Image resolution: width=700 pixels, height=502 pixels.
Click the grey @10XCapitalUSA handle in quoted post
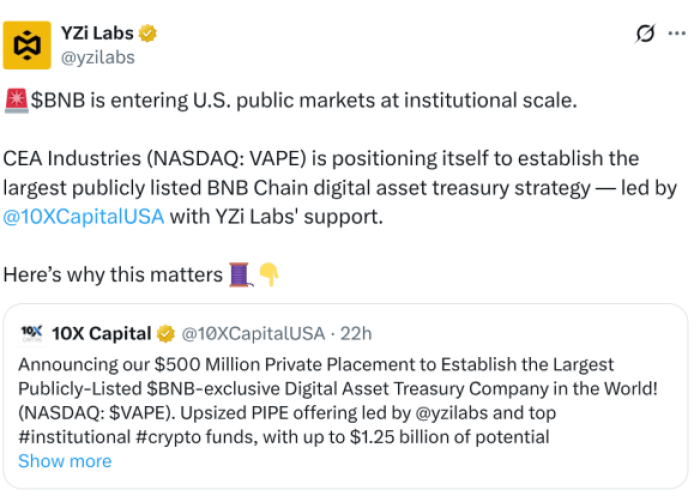(252, 333)
